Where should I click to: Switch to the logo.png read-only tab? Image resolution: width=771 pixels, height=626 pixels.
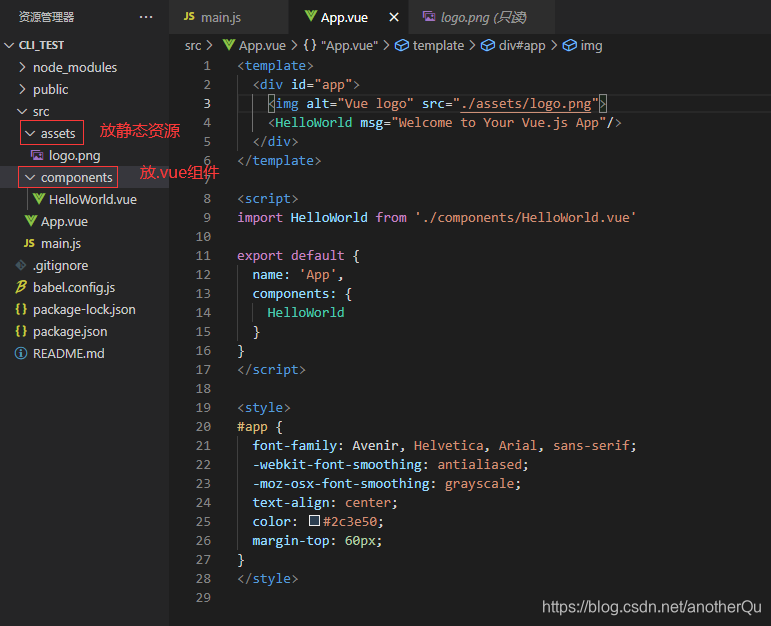coord(482,17)
